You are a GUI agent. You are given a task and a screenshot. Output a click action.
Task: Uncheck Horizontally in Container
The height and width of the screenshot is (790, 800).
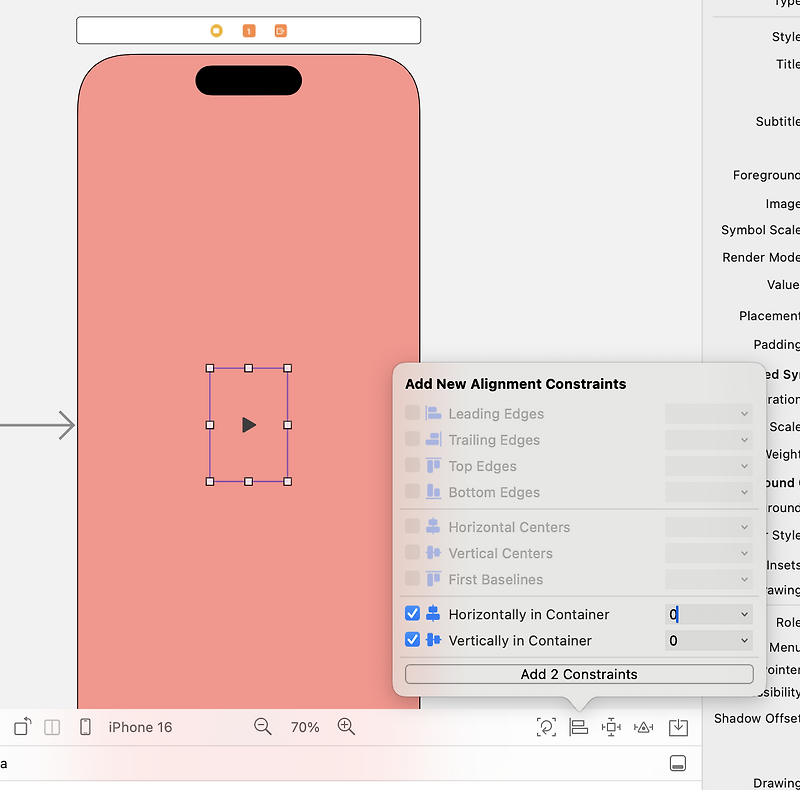[x=413, y=614]
